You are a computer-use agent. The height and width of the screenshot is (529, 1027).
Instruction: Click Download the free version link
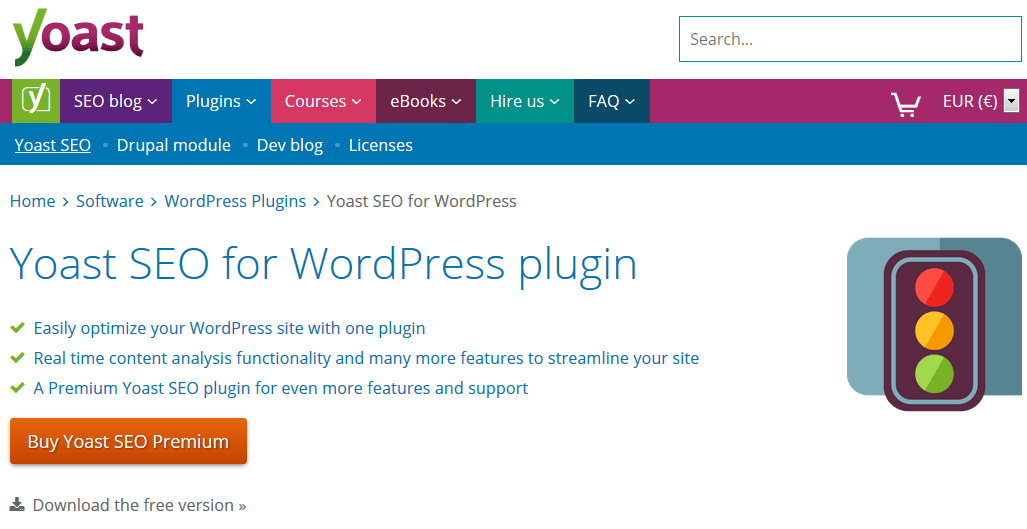tap(140, 505)
